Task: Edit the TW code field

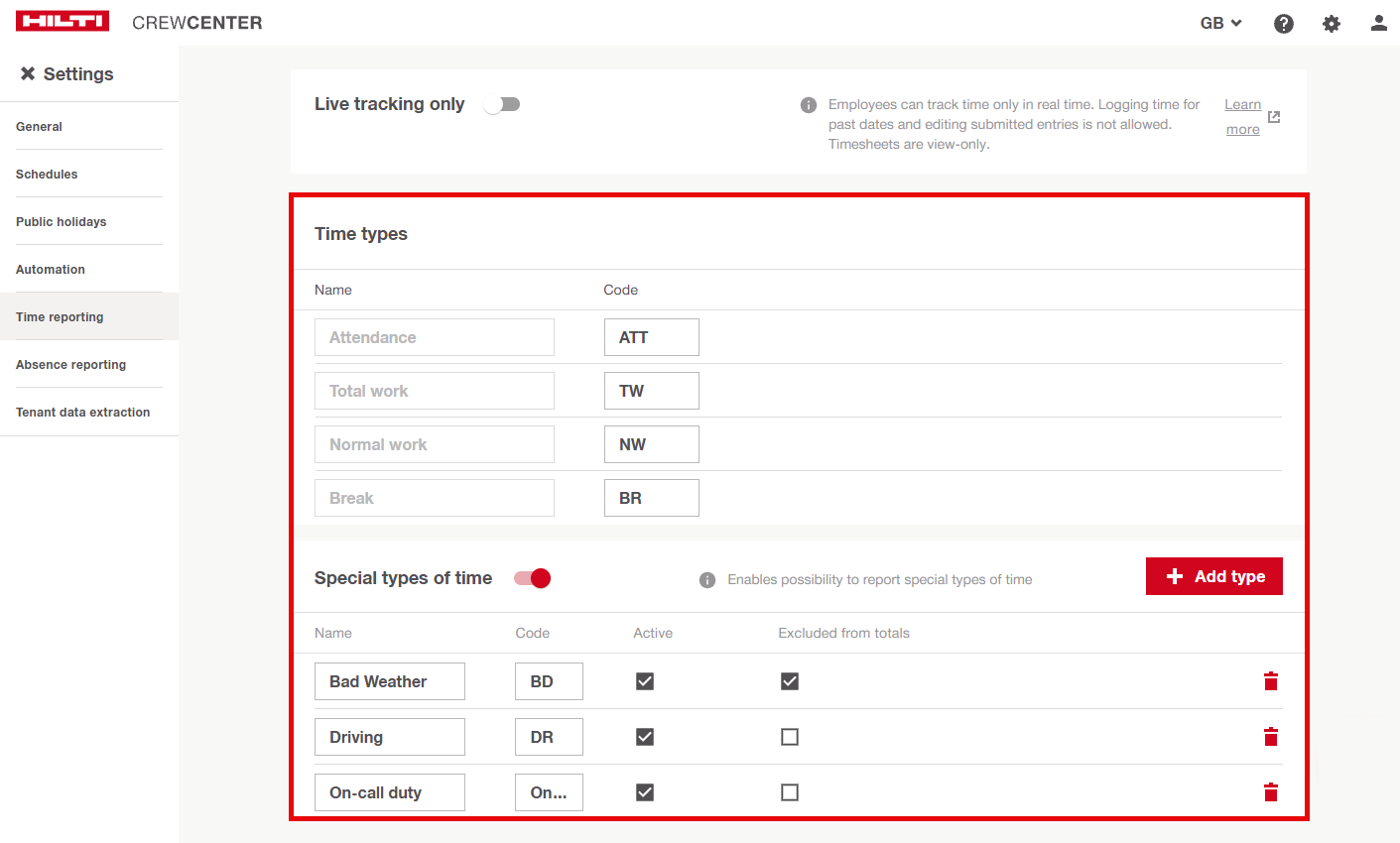Action: click(652, 391)
